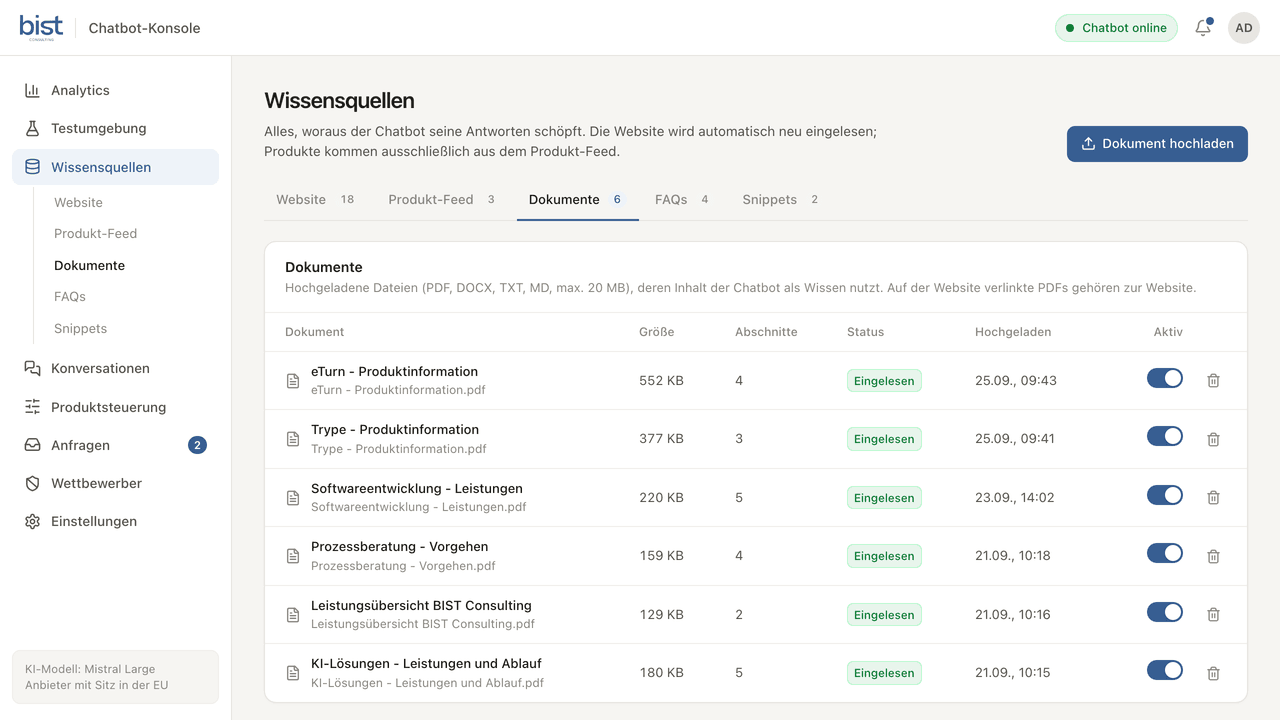1280x720 pixels.
Task: Select the FAQs tab
Action: [682, 200]
